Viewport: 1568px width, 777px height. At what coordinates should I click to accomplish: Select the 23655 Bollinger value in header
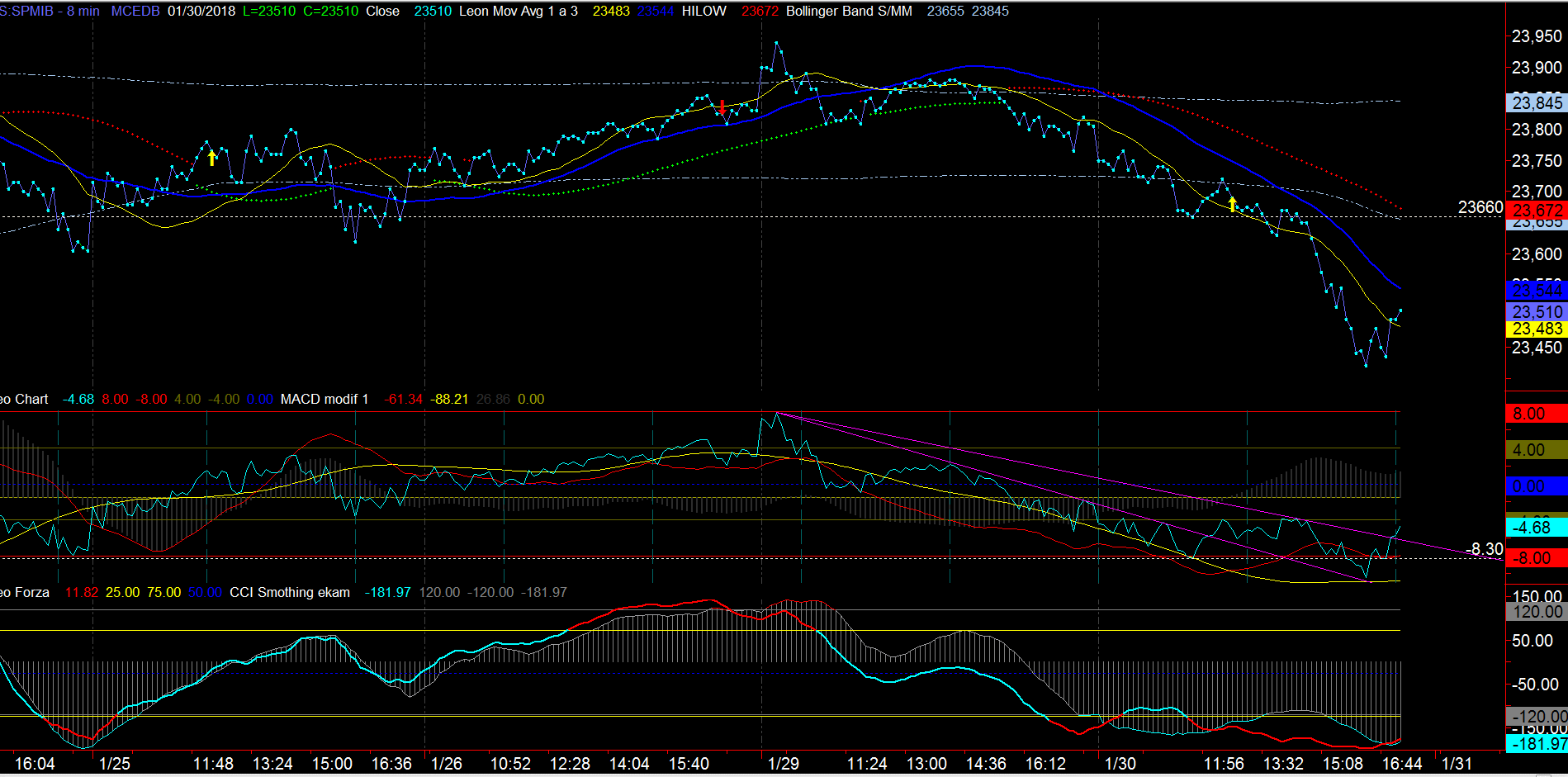(945, 12)
